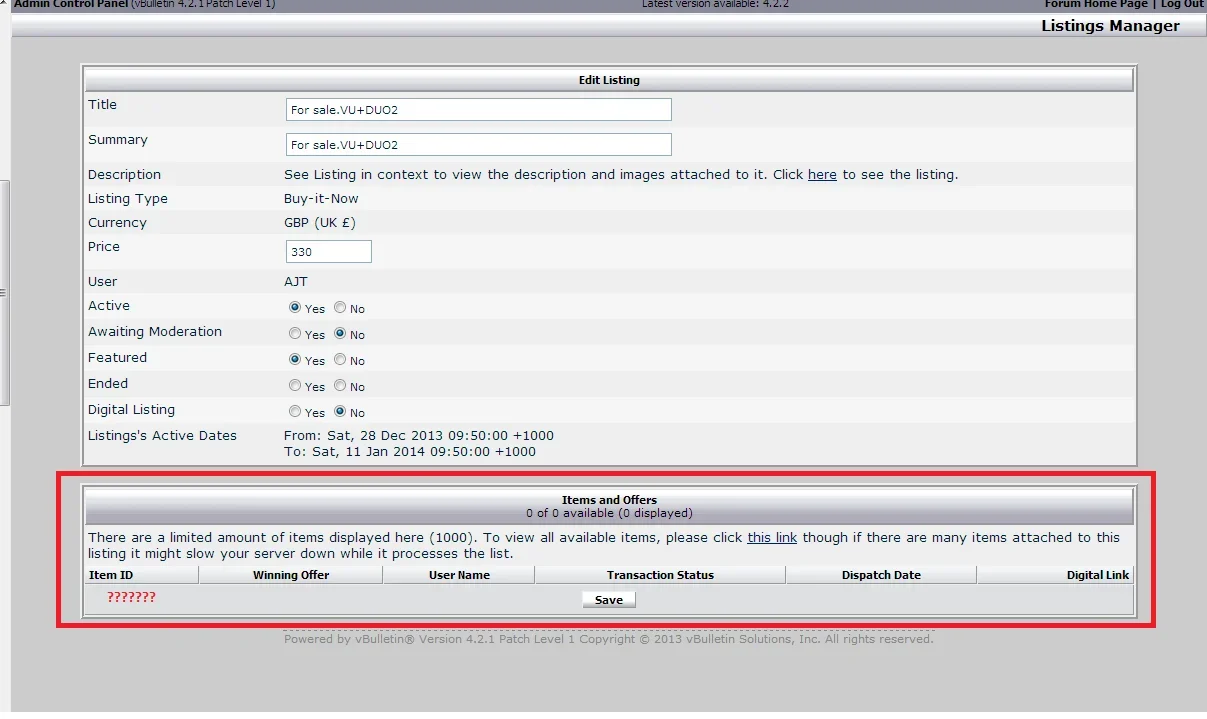The image size is (1207, 719).
Task: Click 'Latest version available: 4.2.2' text
Action: tap(715, 4)
